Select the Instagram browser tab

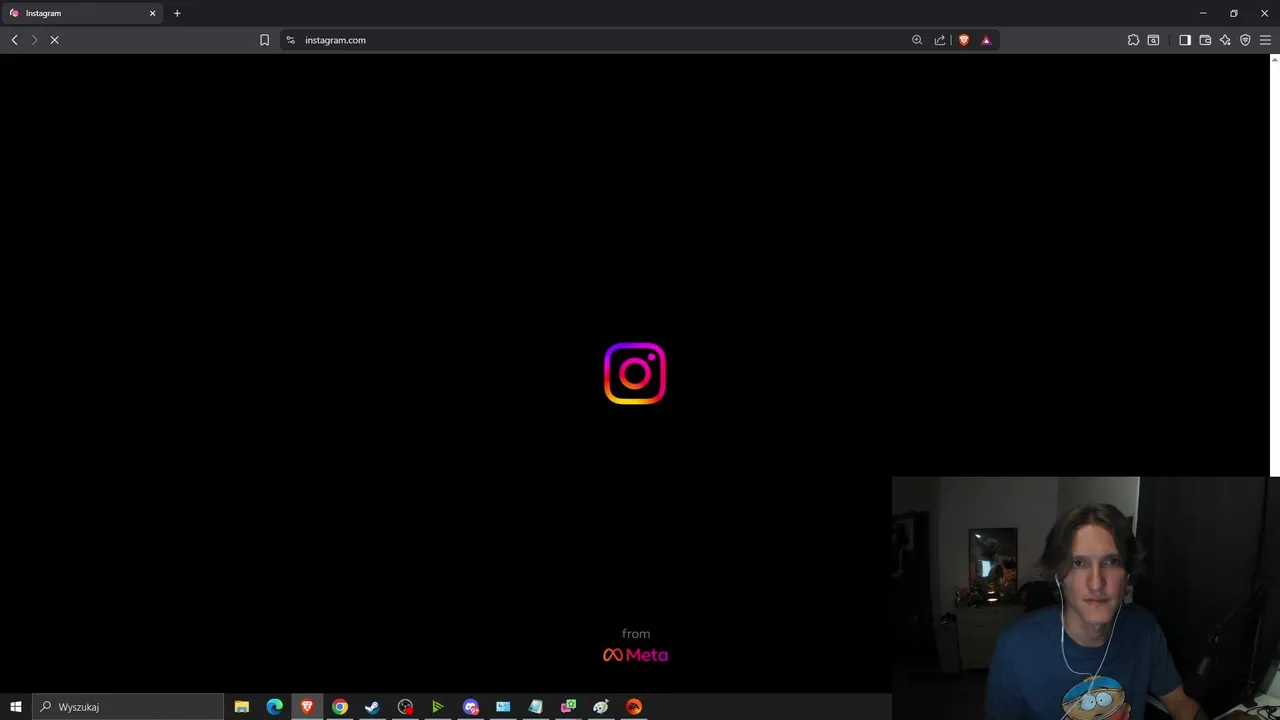click(82, 13)
